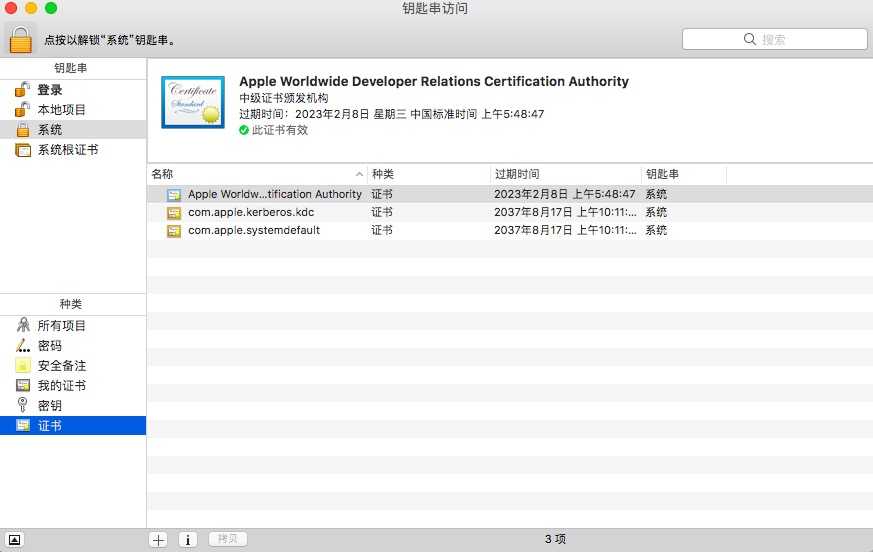The image size is (873, 552).
Task: Click the 拷贝 button
Action: point(228,539)
